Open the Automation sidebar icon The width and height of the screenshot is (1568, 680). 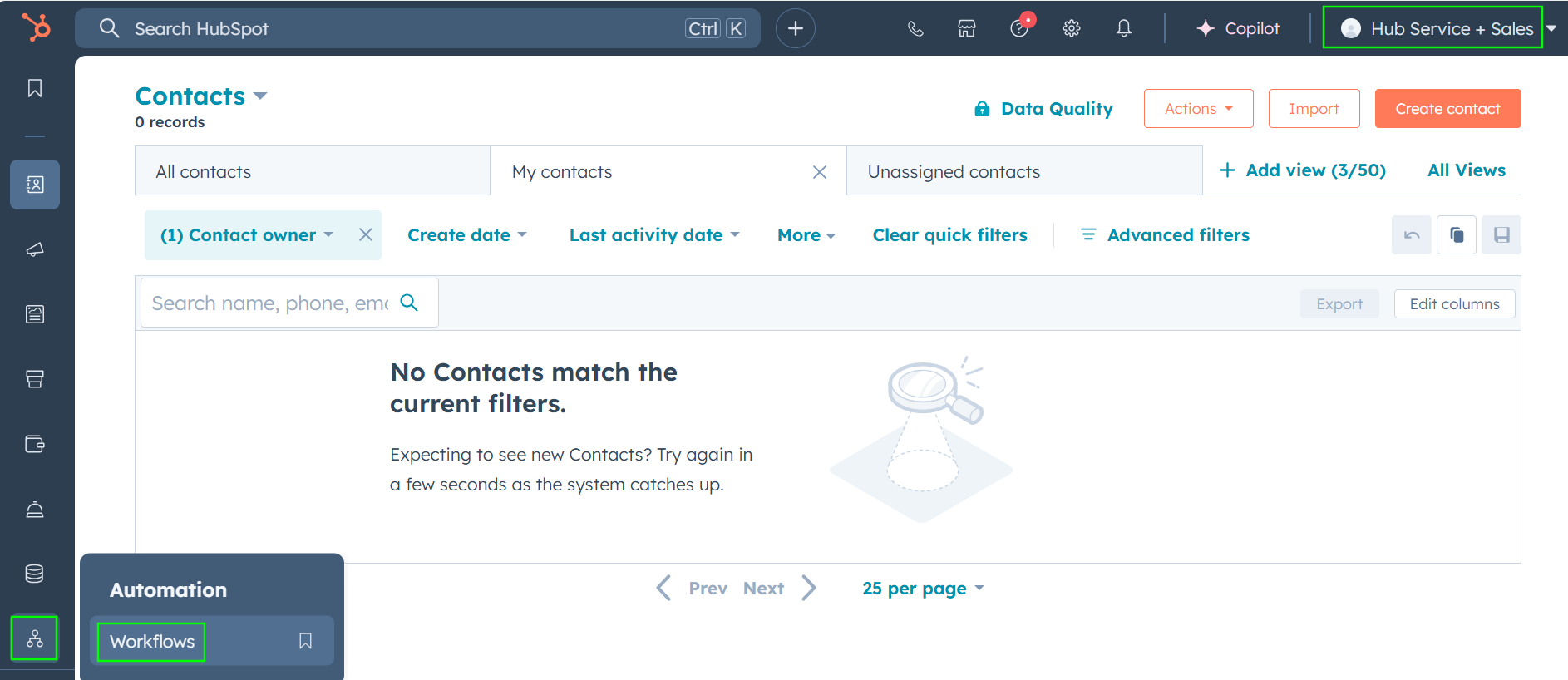pyautogui.click(x=35, y=638)
